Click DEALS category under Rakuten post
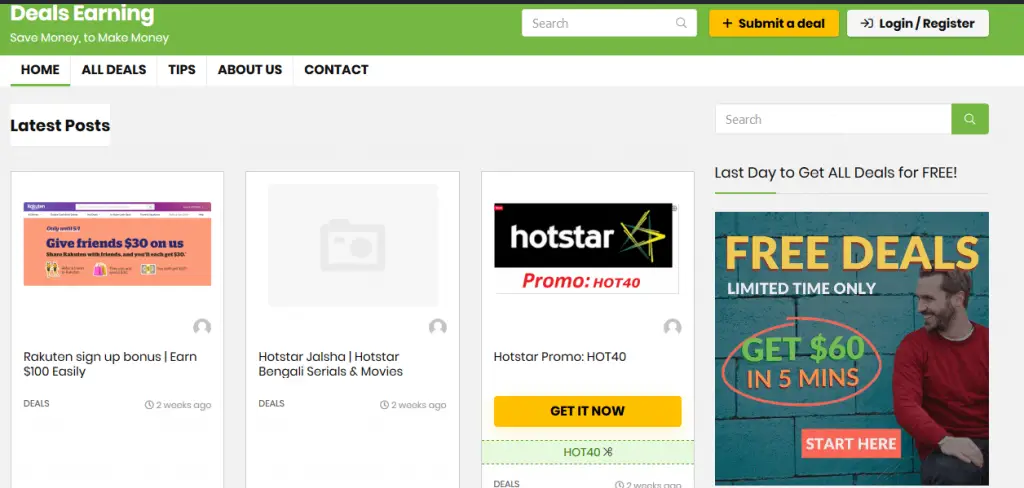This screenshot has width=1024, height=488. 36,404
